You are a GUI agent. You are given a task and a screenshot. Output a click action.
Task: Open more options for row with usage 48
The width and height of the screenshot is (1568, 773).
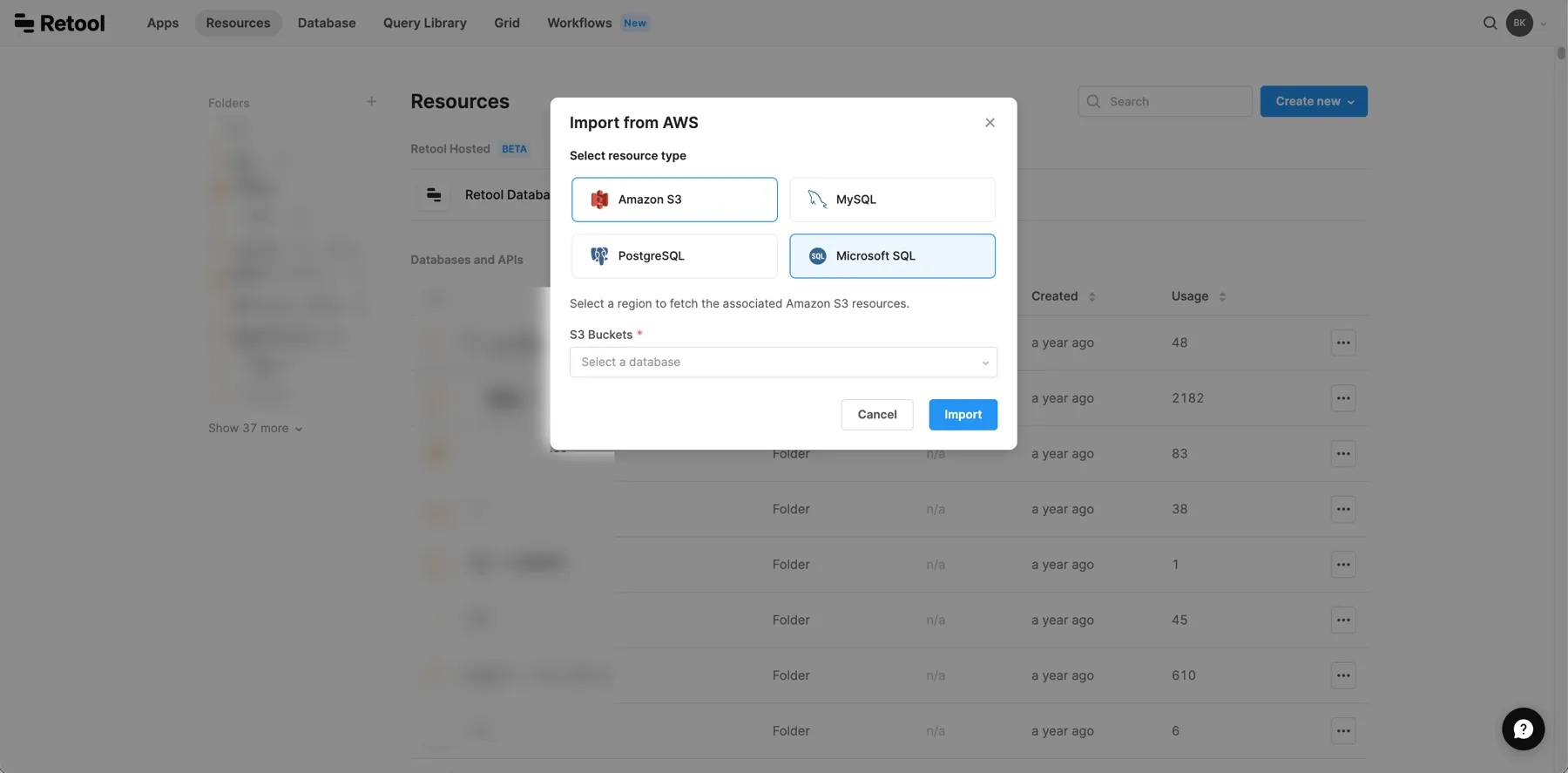point(1343,342)
